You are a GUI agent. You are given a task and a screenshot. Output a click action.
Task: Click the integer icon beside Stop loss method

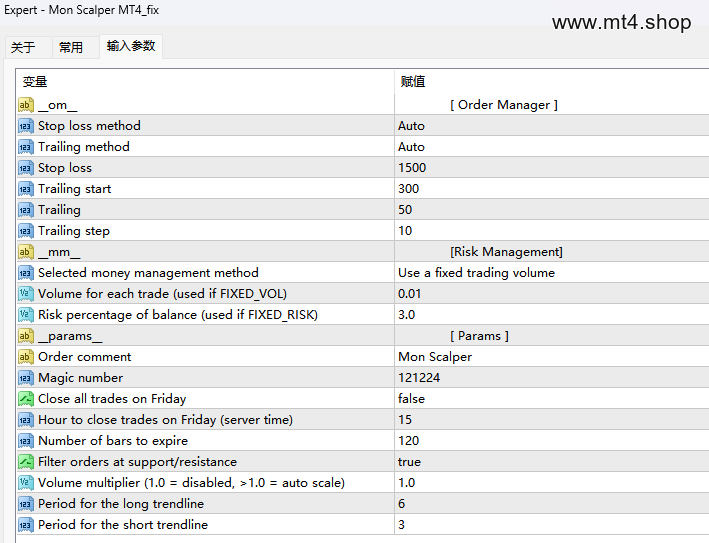[26, 126]
